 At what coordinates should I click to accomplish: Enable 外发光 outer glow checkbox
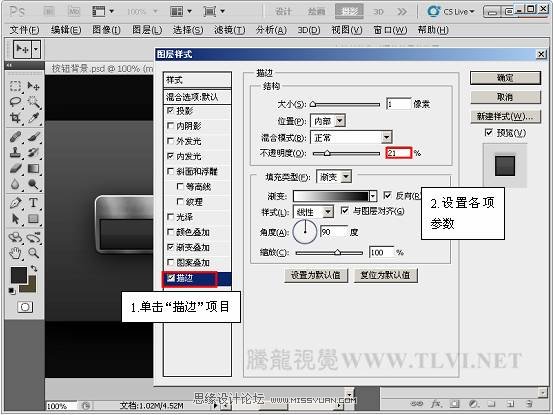(x=170, y=141)
